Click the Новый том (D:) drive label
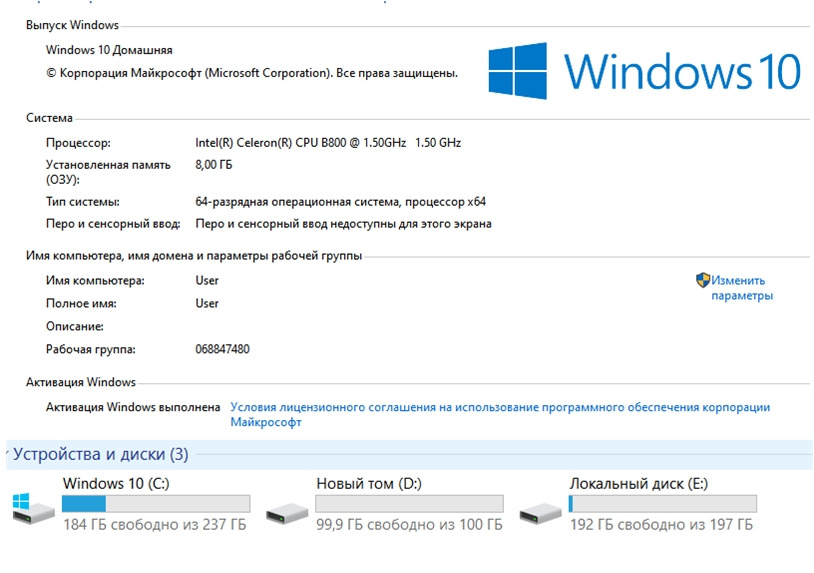 tap(368, 484)
